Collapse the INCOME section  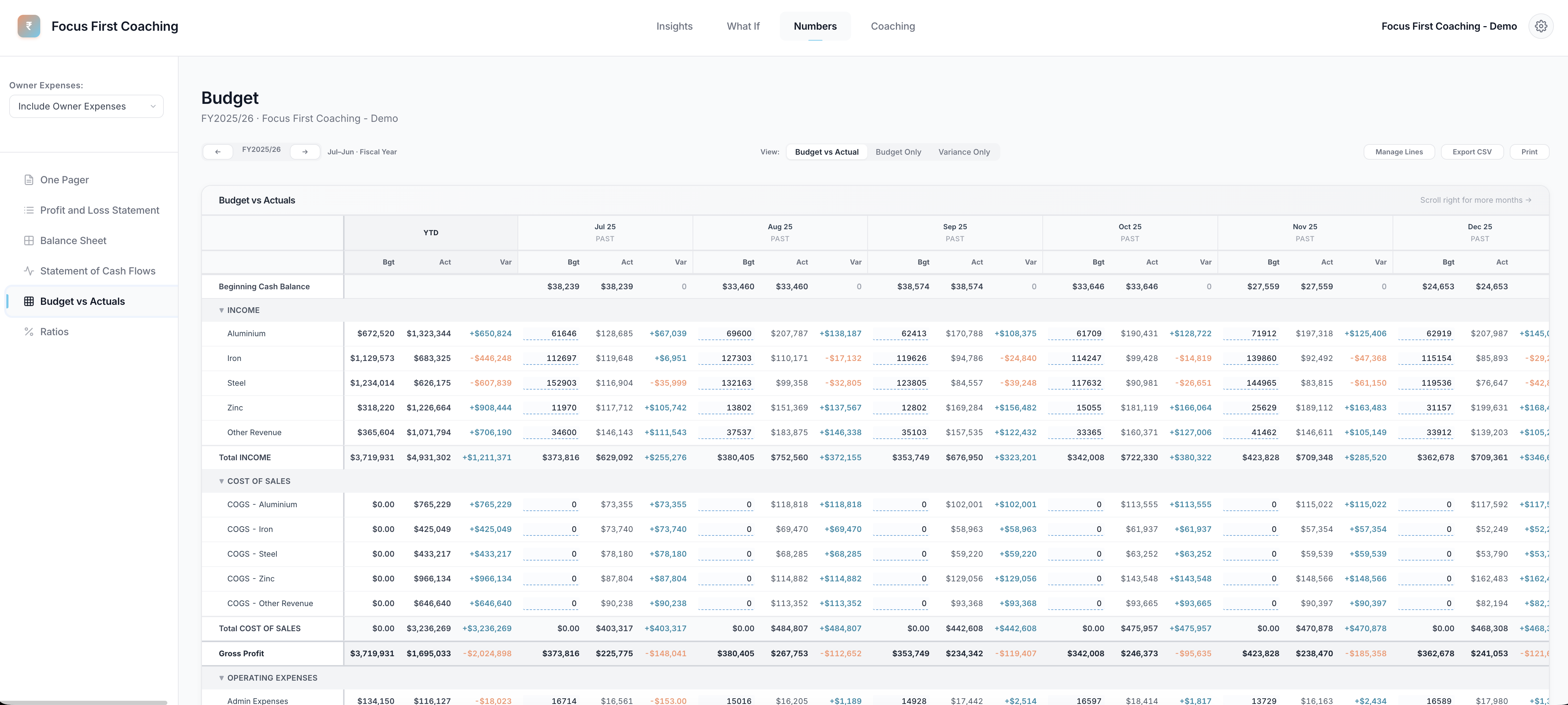pyautogui.click(x=222, y=310)
